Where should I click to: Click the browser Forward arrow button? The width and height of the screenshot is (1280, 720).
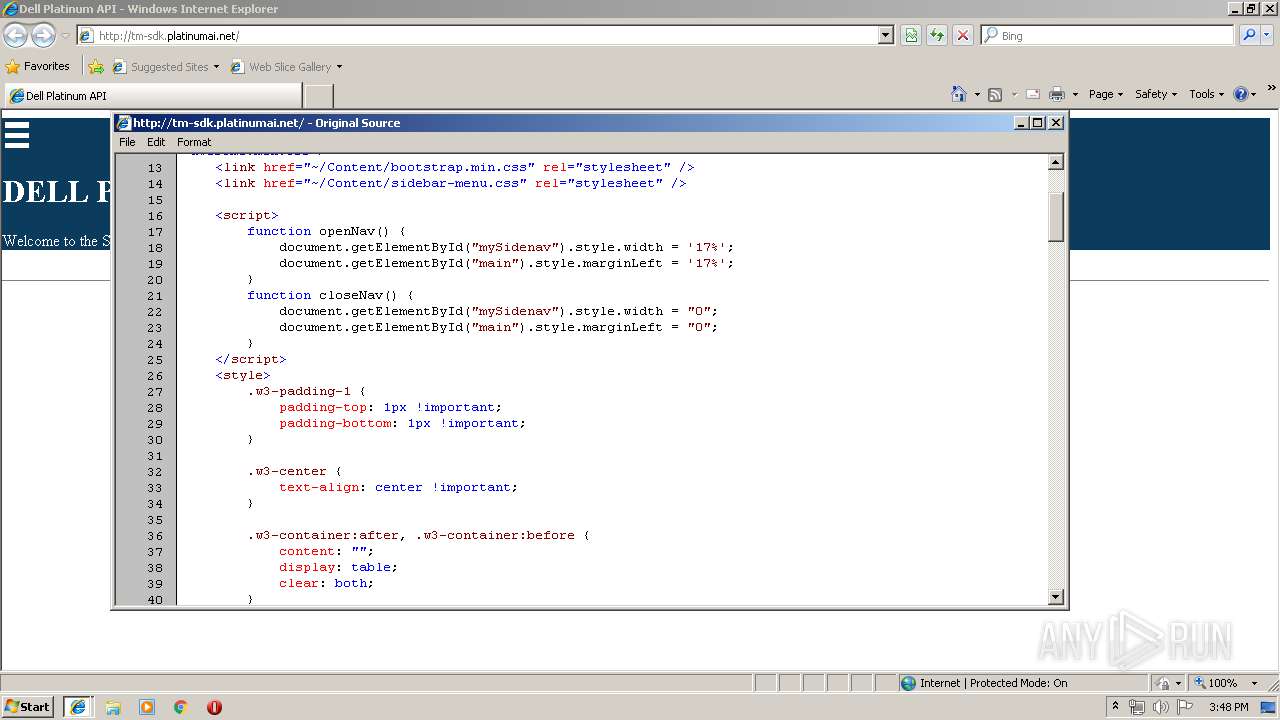click(x=43, y=36)
